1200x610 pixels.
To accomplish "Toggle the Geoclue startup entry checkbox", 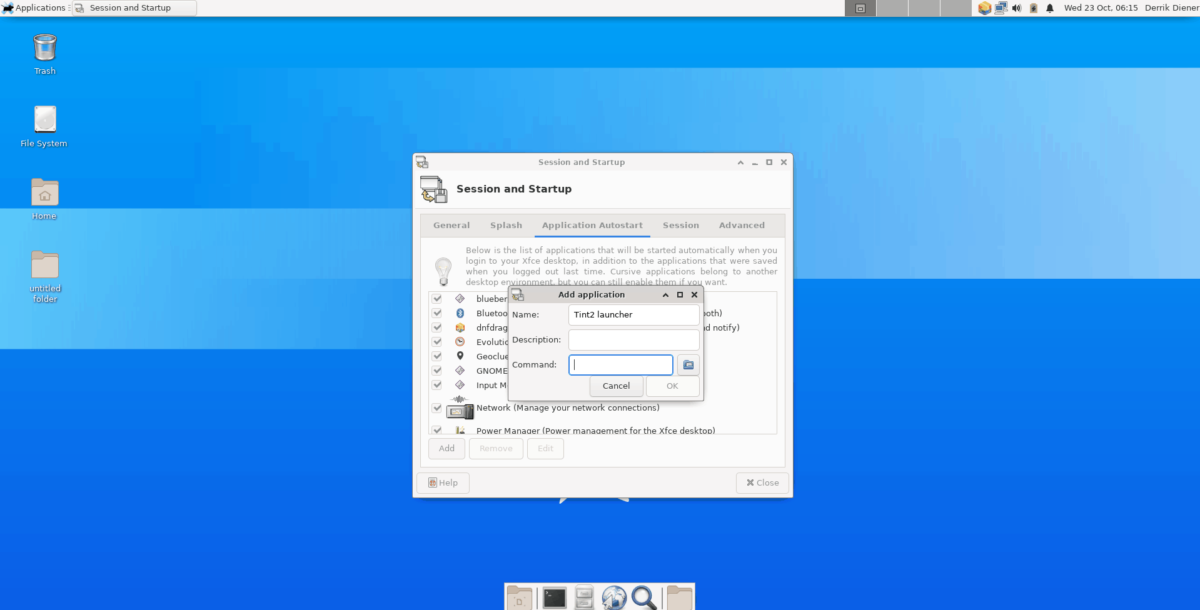I will 436,356.
